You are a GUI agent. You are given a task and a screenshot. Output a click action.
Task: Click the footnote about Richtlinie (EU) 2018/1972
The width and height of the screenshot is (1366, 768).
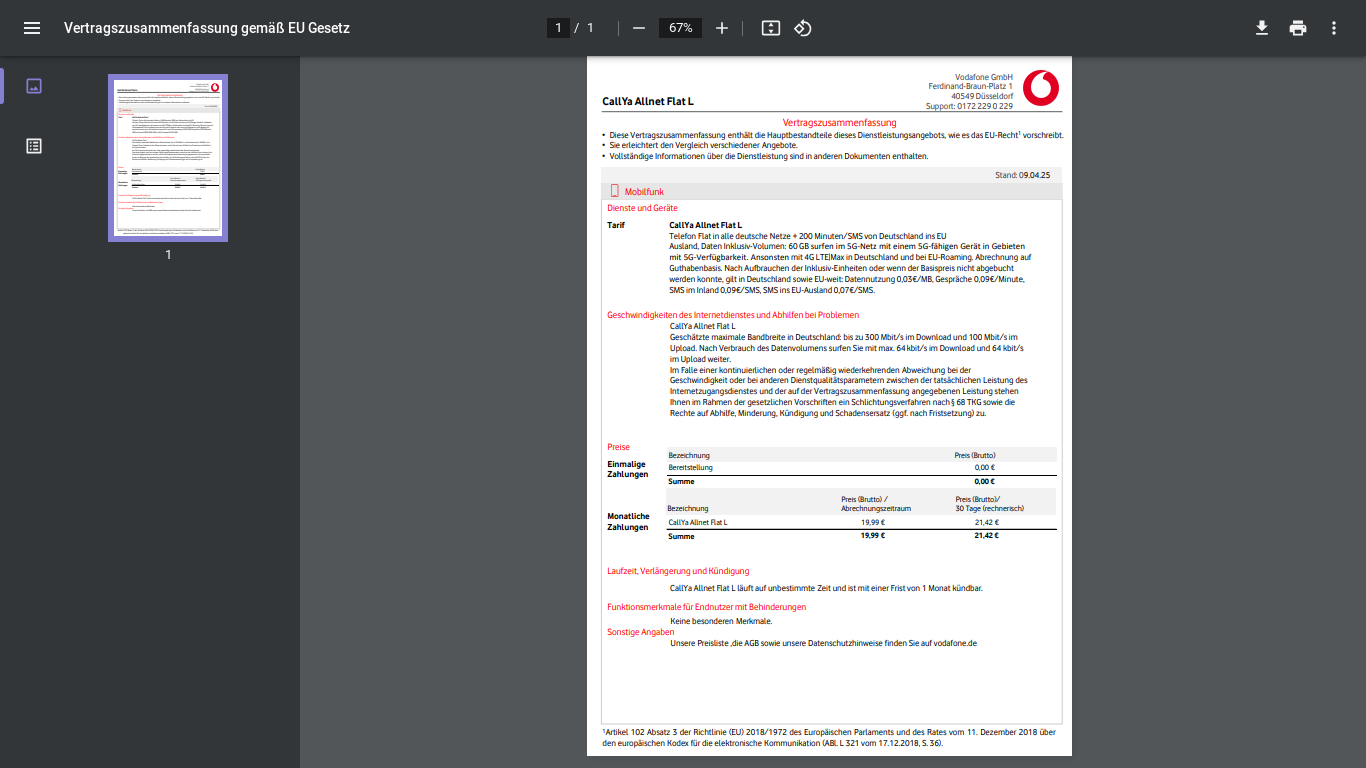828,737
